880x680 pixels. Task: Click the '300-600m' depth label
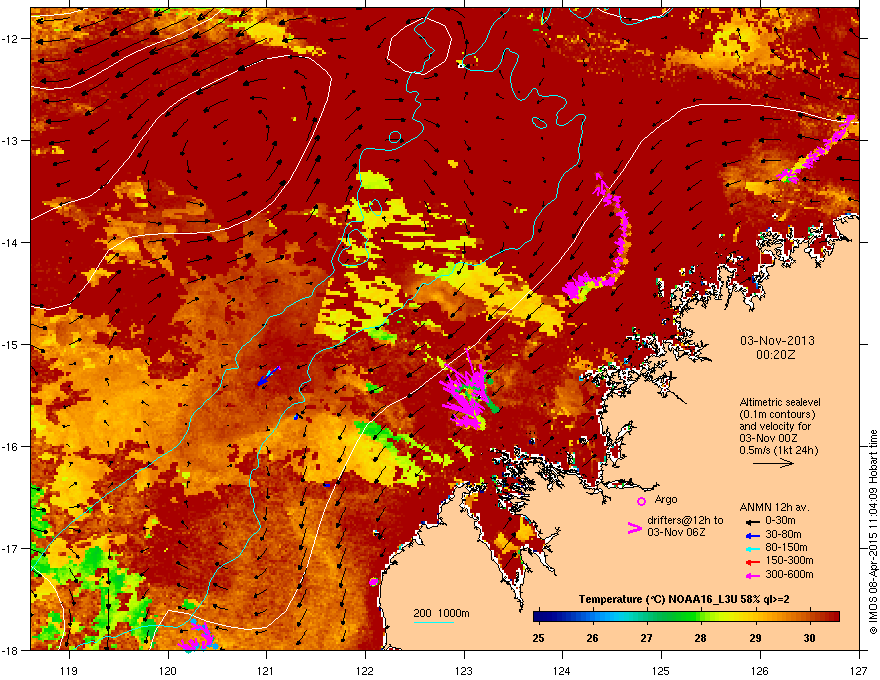789,575
